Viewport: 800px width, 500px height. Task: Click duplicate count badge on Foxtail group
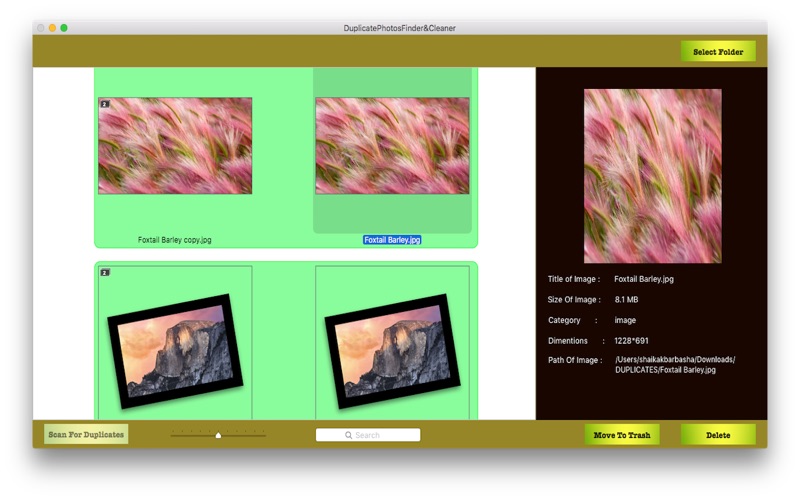point(105,104)
